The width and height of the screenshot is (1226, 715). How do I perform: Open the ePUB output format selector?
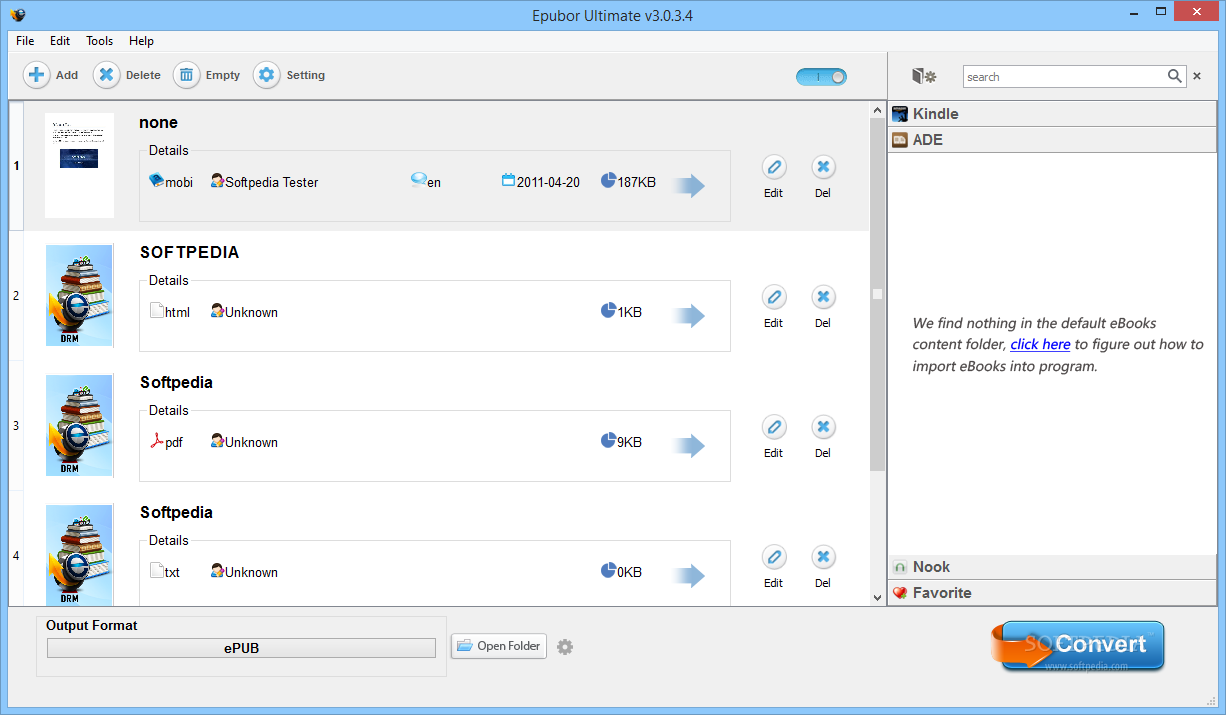coord(241,648)
